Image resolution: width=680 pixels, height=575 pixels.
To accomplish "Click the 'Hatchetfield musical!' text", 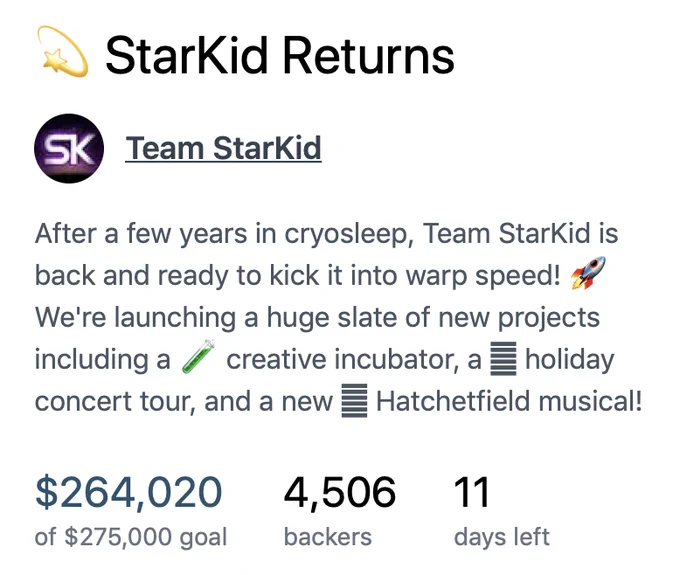I will pyautogui.click(x=509, y=401).
